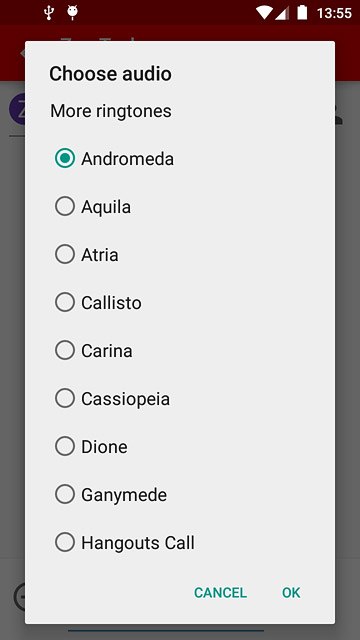Tap the battery status icon
The width and height of the screenshot is (360, 640).
click(302, 13)
